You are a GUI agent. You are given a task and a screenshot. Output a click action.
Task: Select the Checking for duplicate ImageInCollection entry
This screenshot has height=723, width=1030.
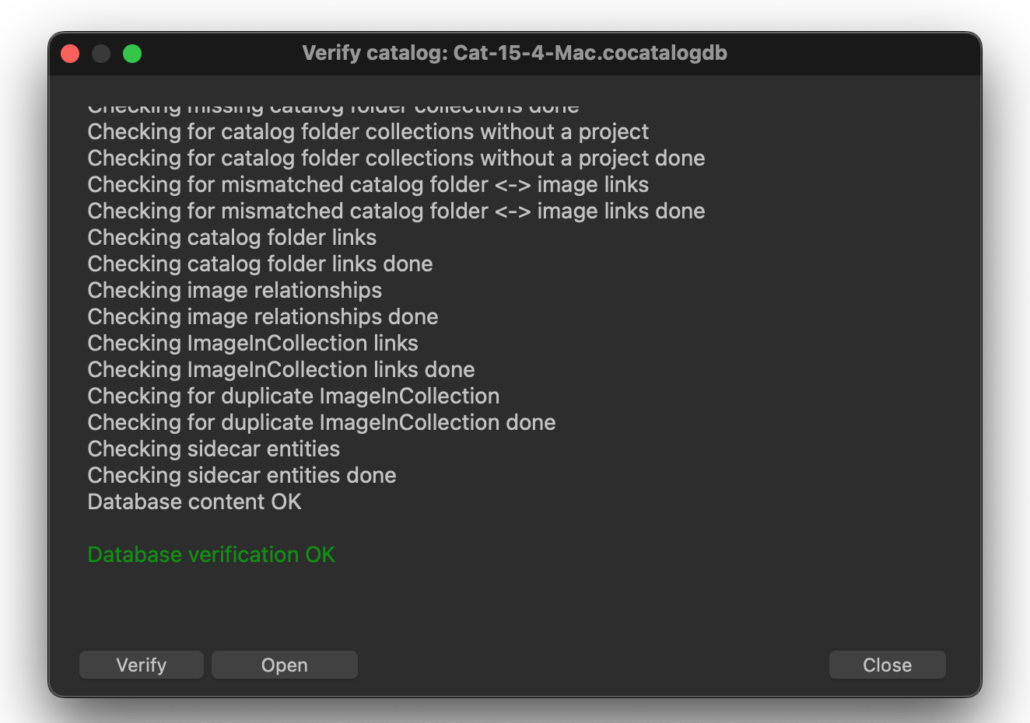(x=294, y=396)
